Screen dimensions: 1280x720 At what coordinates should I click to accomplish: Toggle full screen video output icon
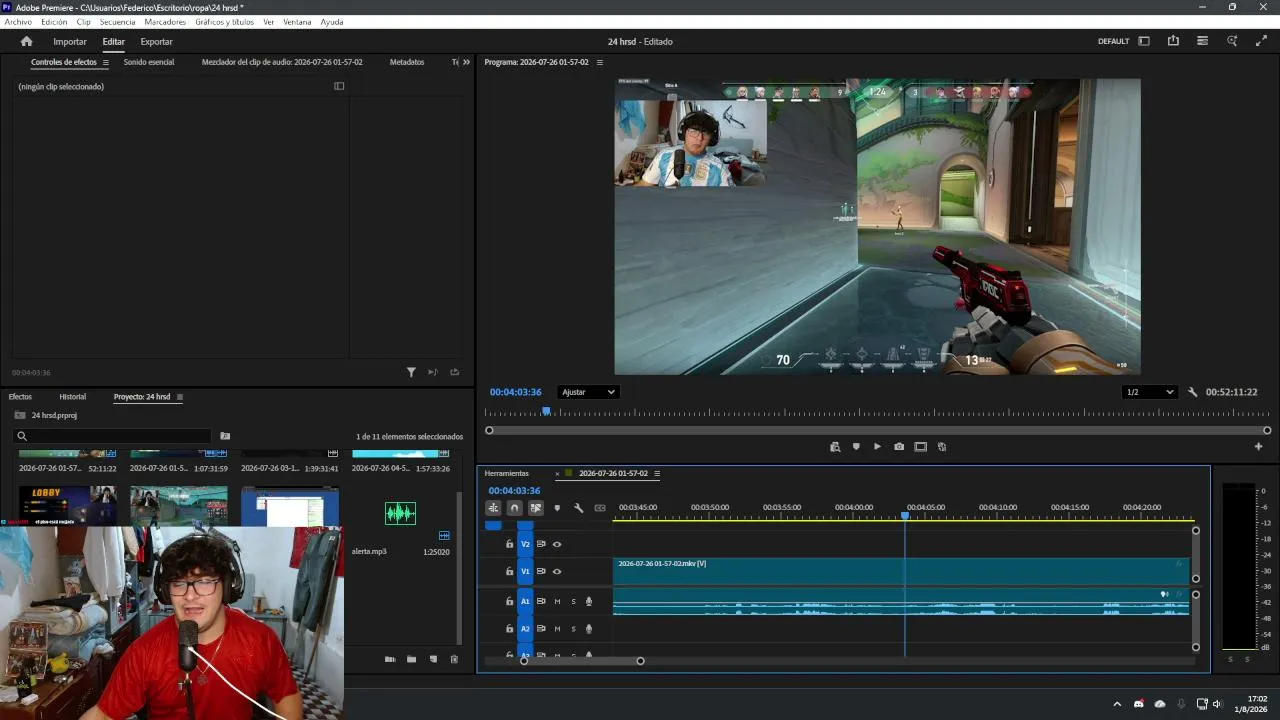pyautogui.click(x=1260, y=41)
